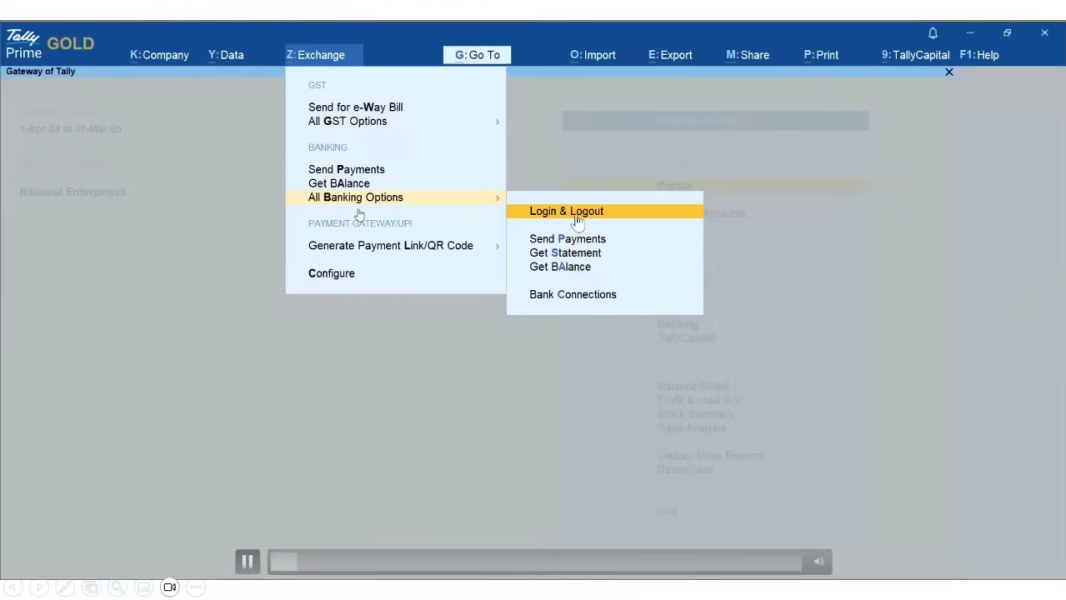This screenshot has width=1066, height=600.
Task: Choose All GST Options
Action: (x=347, y=121)
